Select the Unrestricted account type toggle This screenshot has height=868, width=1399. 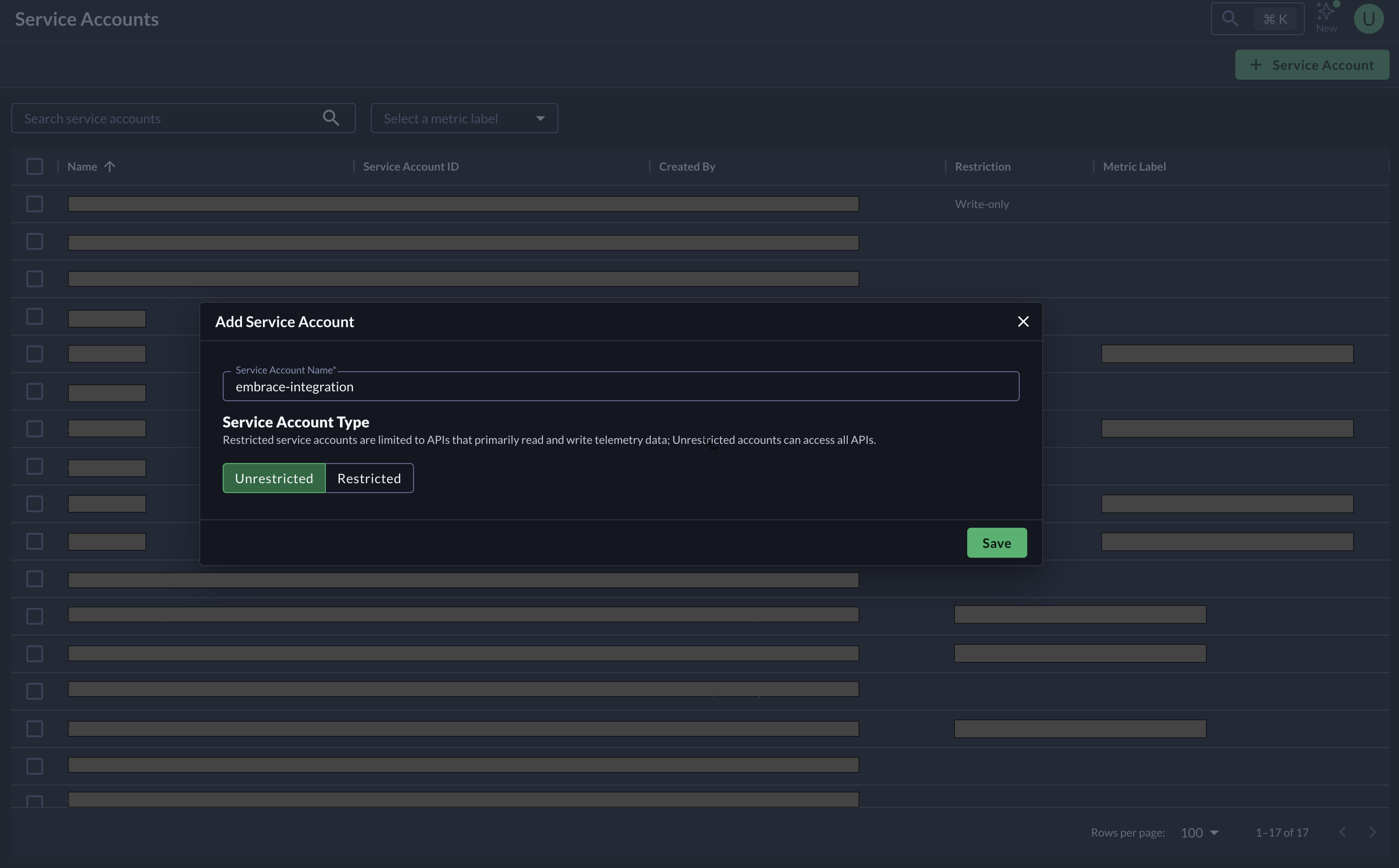point(274,478)
